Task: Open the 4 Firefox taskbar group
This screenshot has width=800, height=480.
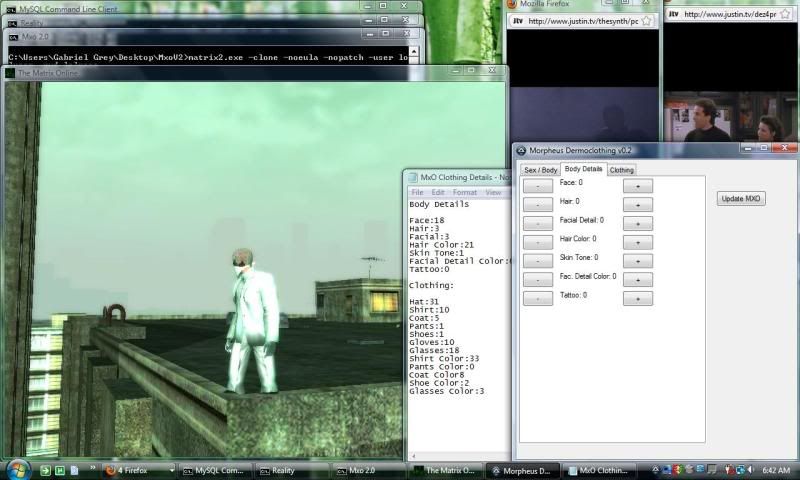Action: [x=138, y=470]
